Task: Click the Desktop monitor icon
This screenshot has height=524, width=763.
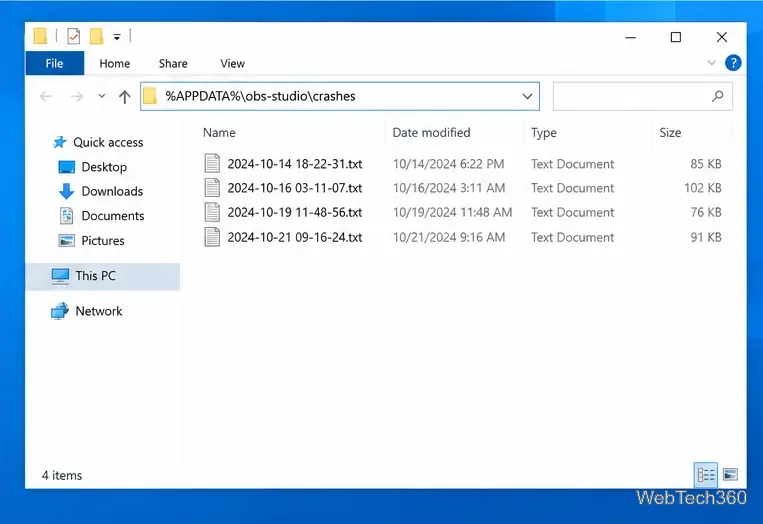Action: click(x=67, y=167)
